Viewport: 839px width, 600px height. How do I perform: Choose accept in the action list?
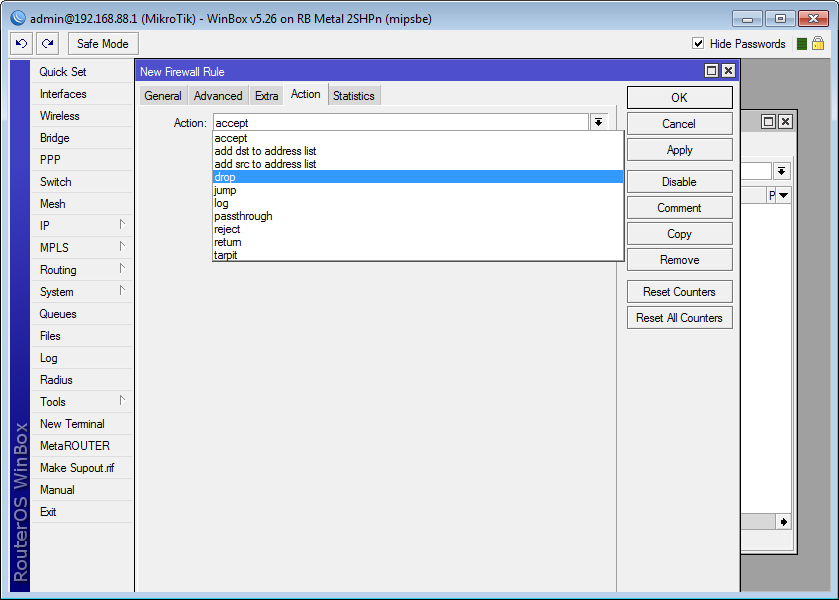[418, 138]
